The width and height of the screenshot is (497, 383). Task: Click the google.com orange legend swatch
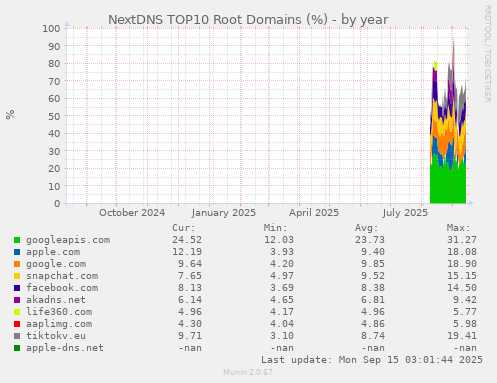point(17,264)
